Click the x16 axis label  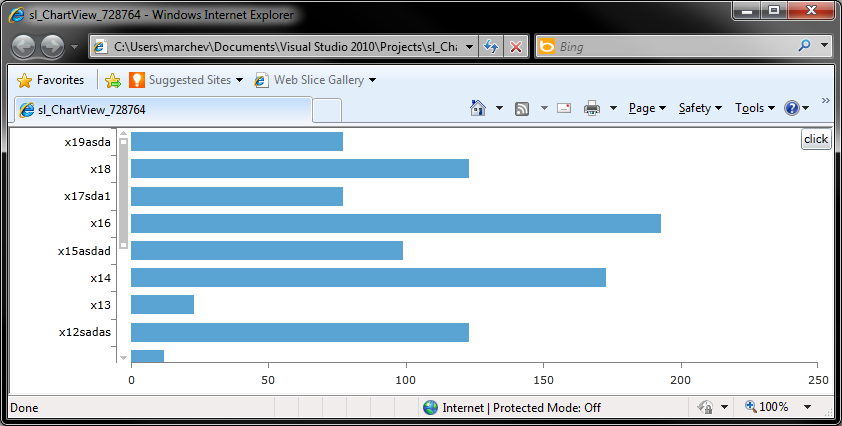[x=100, y=223]
